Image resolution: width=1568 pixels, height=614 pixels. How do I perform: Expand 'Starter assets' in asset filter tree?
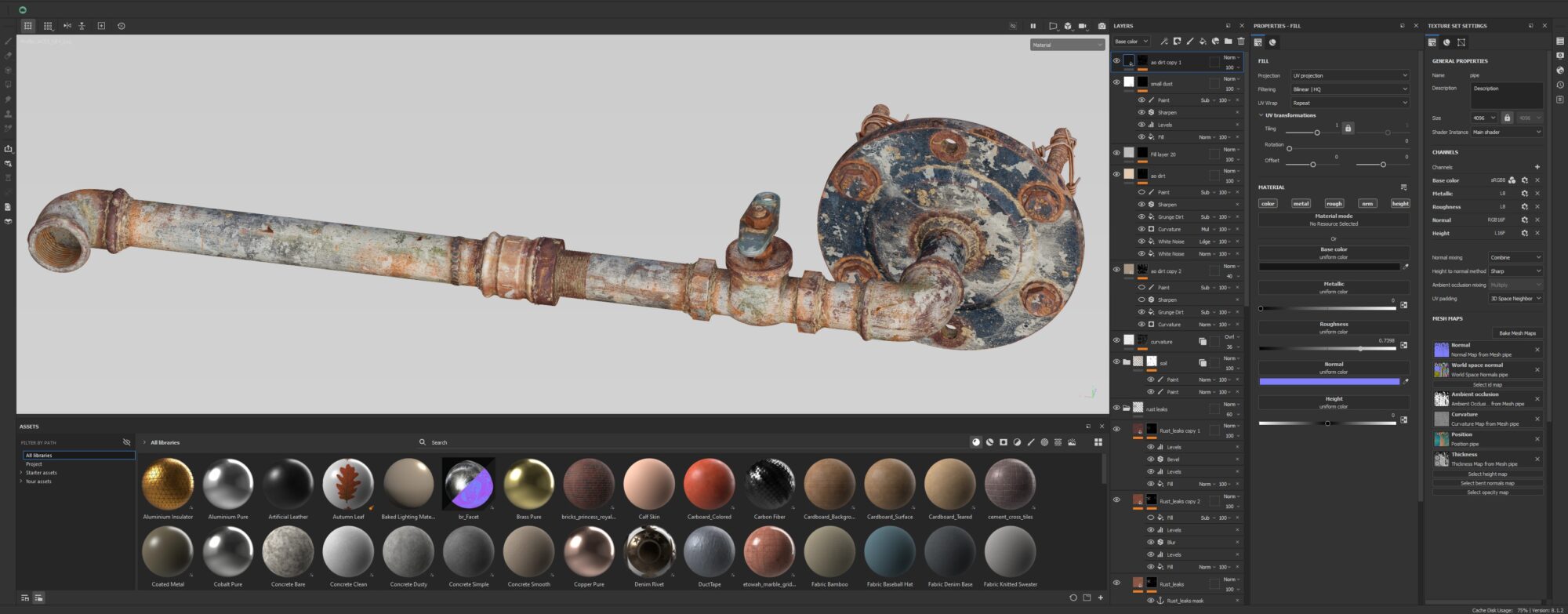click(21, 473)
